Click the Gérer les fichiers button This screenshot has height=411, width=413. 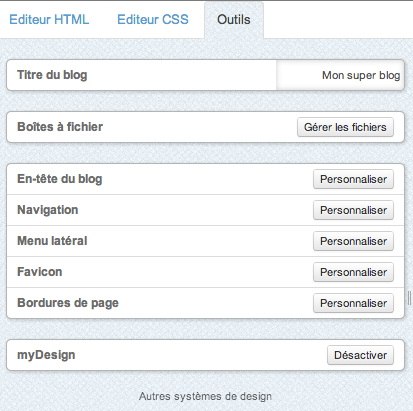(x=345, y=127)
